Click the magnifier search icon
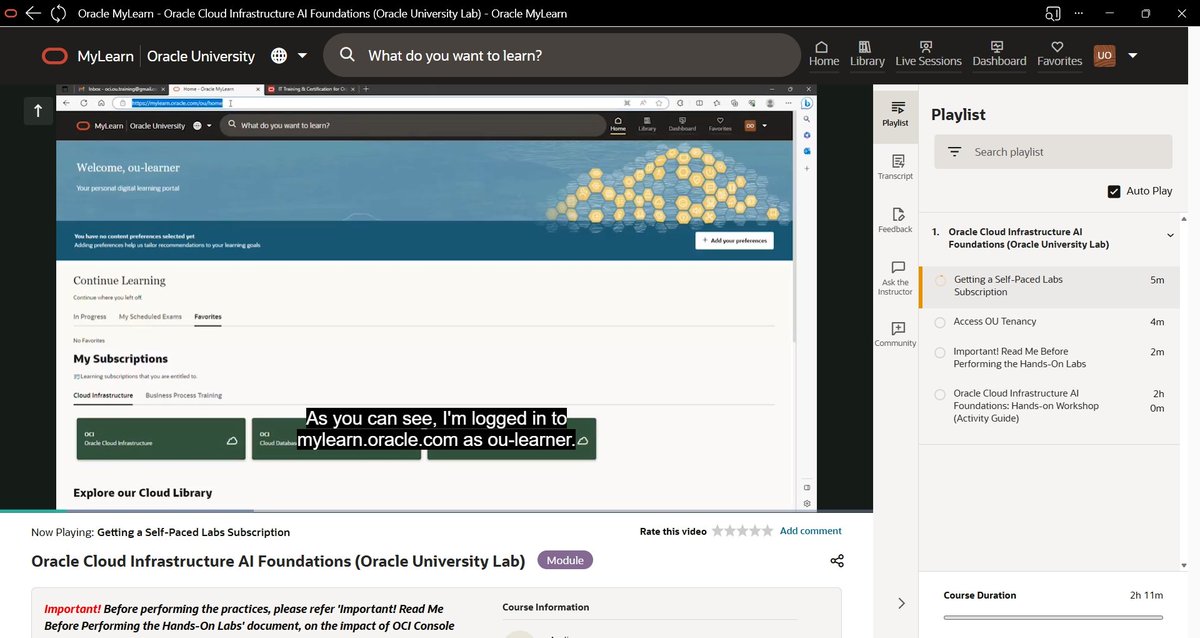Screen dimensions: 1200x638 (x=347, y=55)
